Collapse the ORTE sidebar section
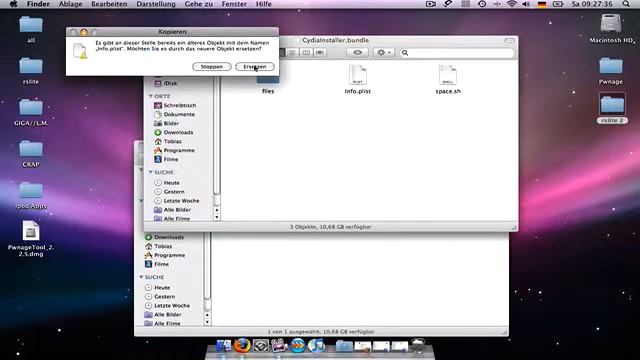Screen dimensions: 640x360 [x=151, y=96]
